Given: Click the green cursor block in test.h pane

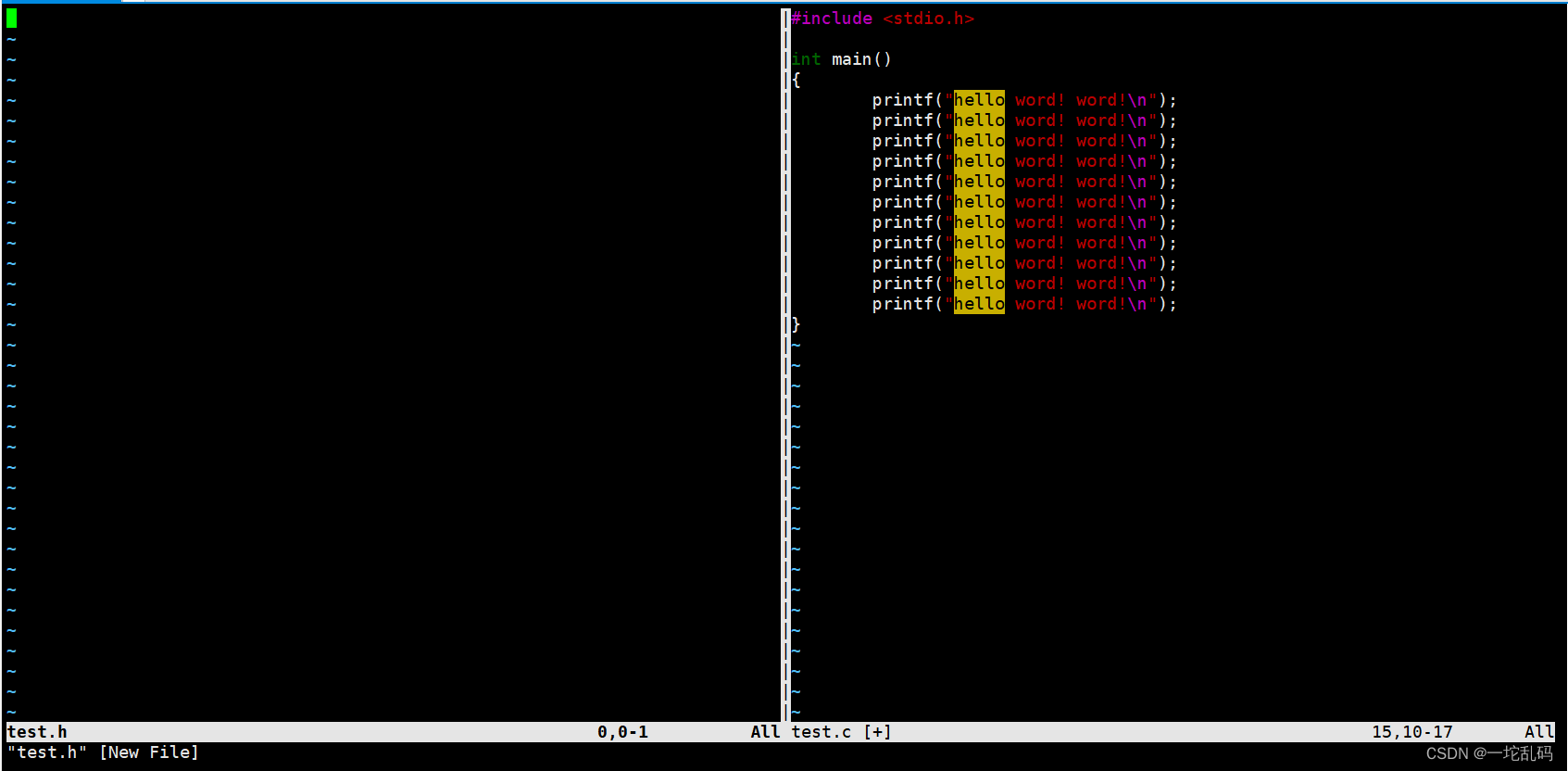Looking at the screenshot, I should point(11,18).
